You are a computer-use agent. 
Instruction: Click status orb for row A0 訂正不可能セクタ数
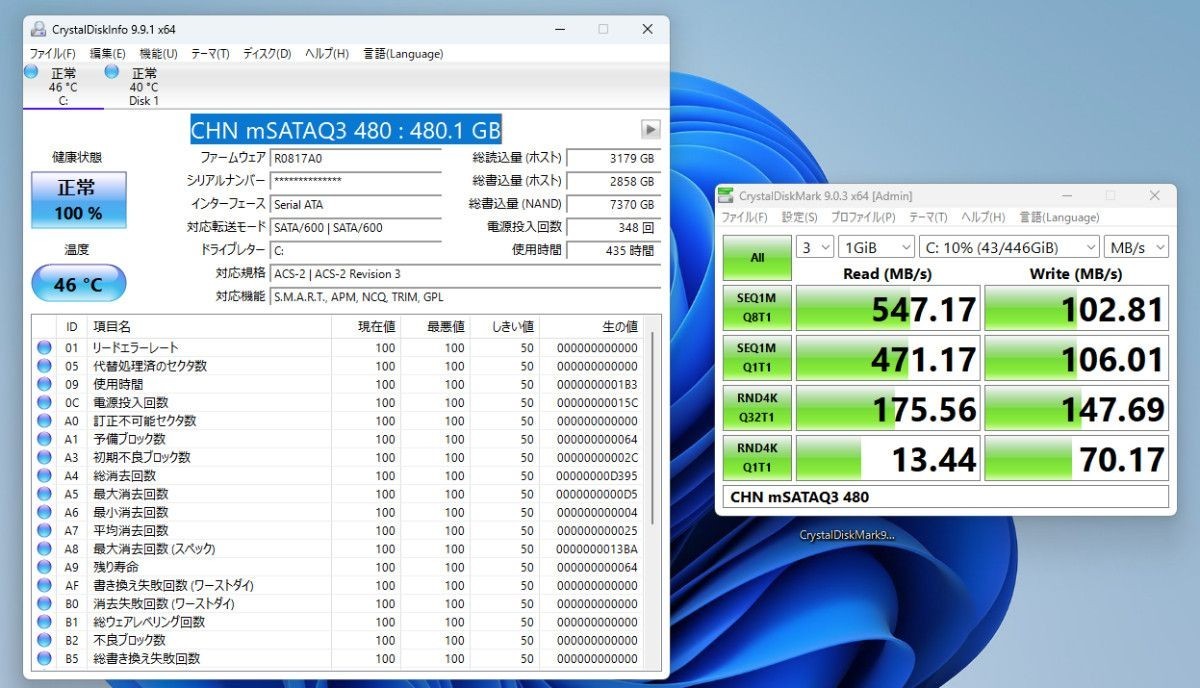(44, 421)
